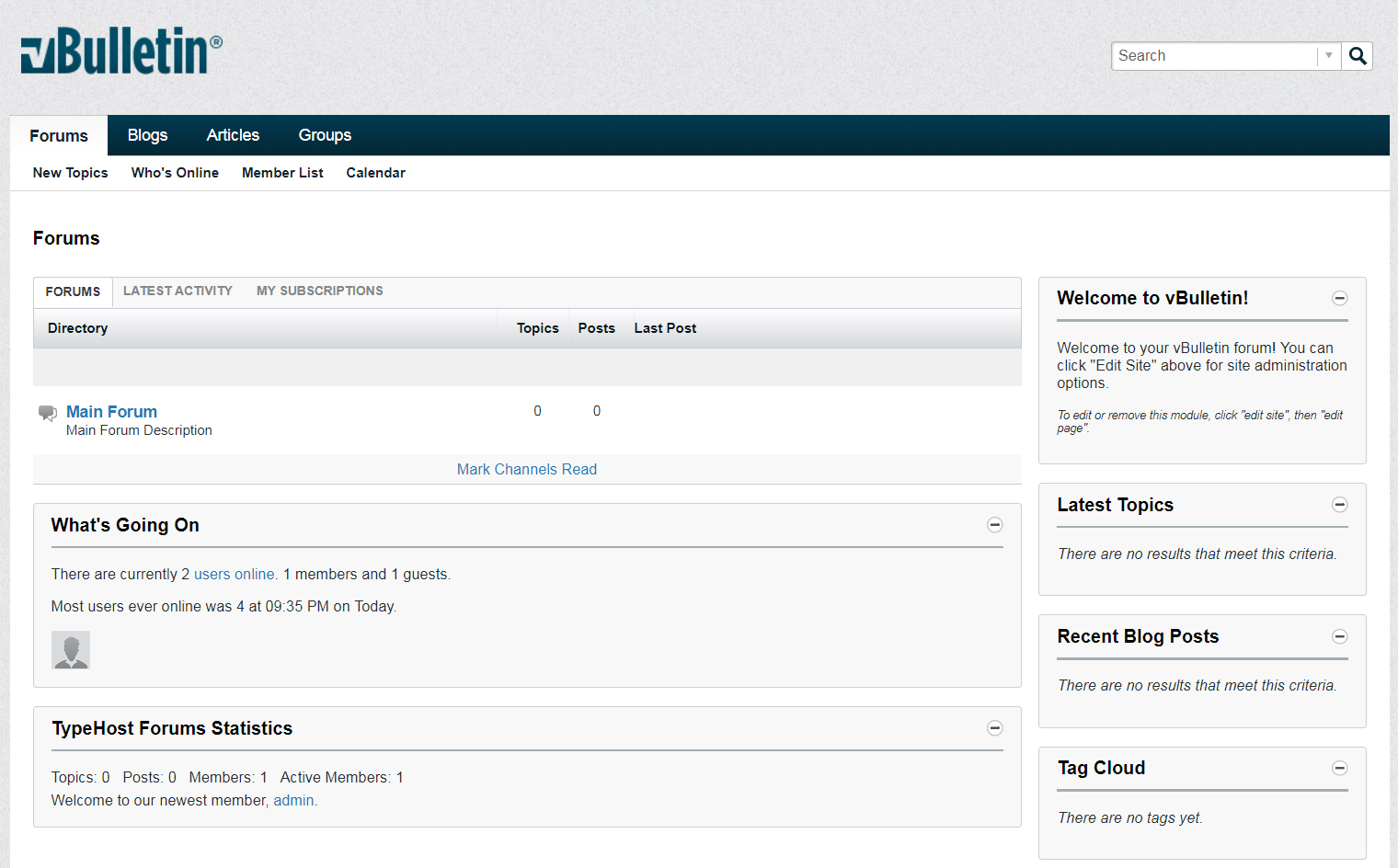Open the Who's Online page
Image resolution: width=1398 pixels, height=868 pixels.
[x=175, y=173]
